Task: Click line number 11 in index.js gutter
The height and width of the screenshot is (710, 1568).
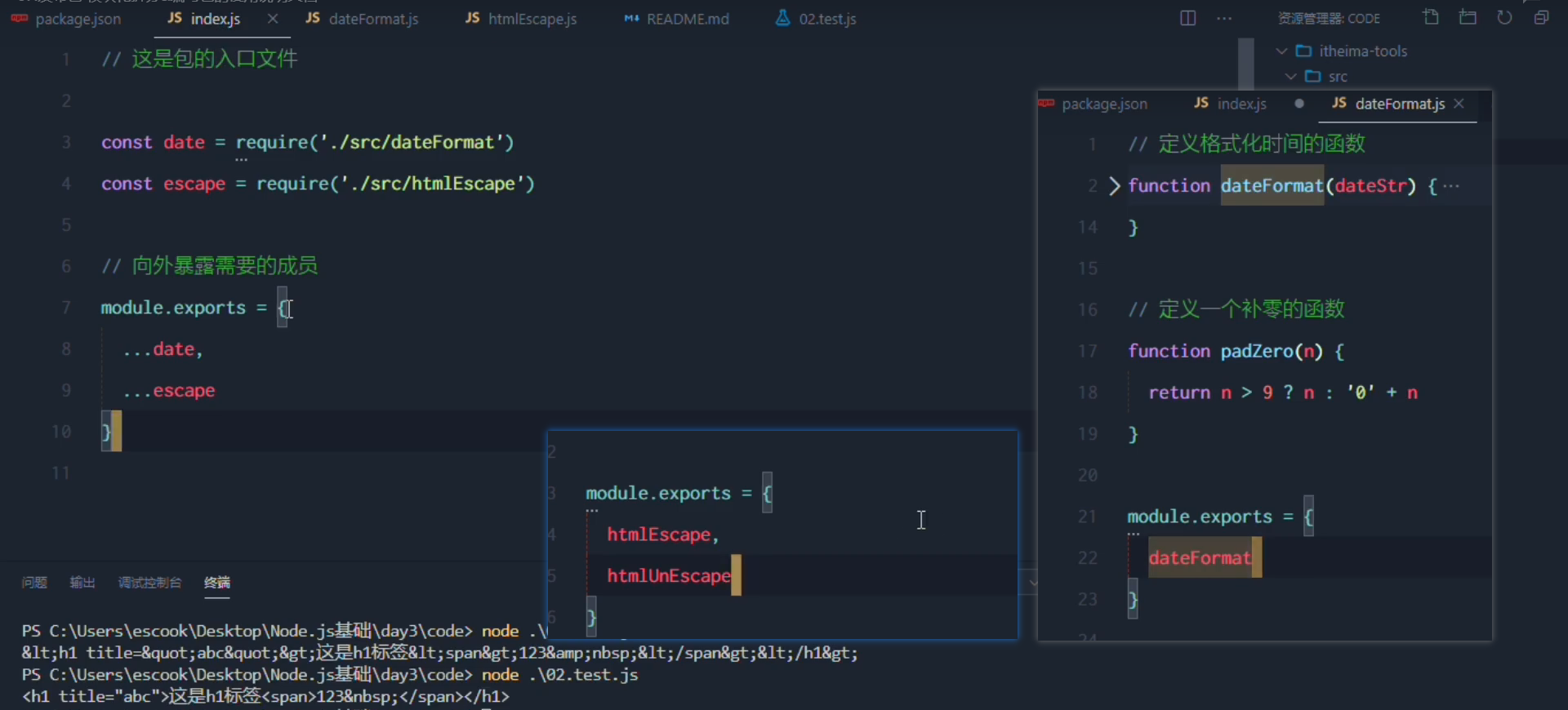Action: pos(61,473)
